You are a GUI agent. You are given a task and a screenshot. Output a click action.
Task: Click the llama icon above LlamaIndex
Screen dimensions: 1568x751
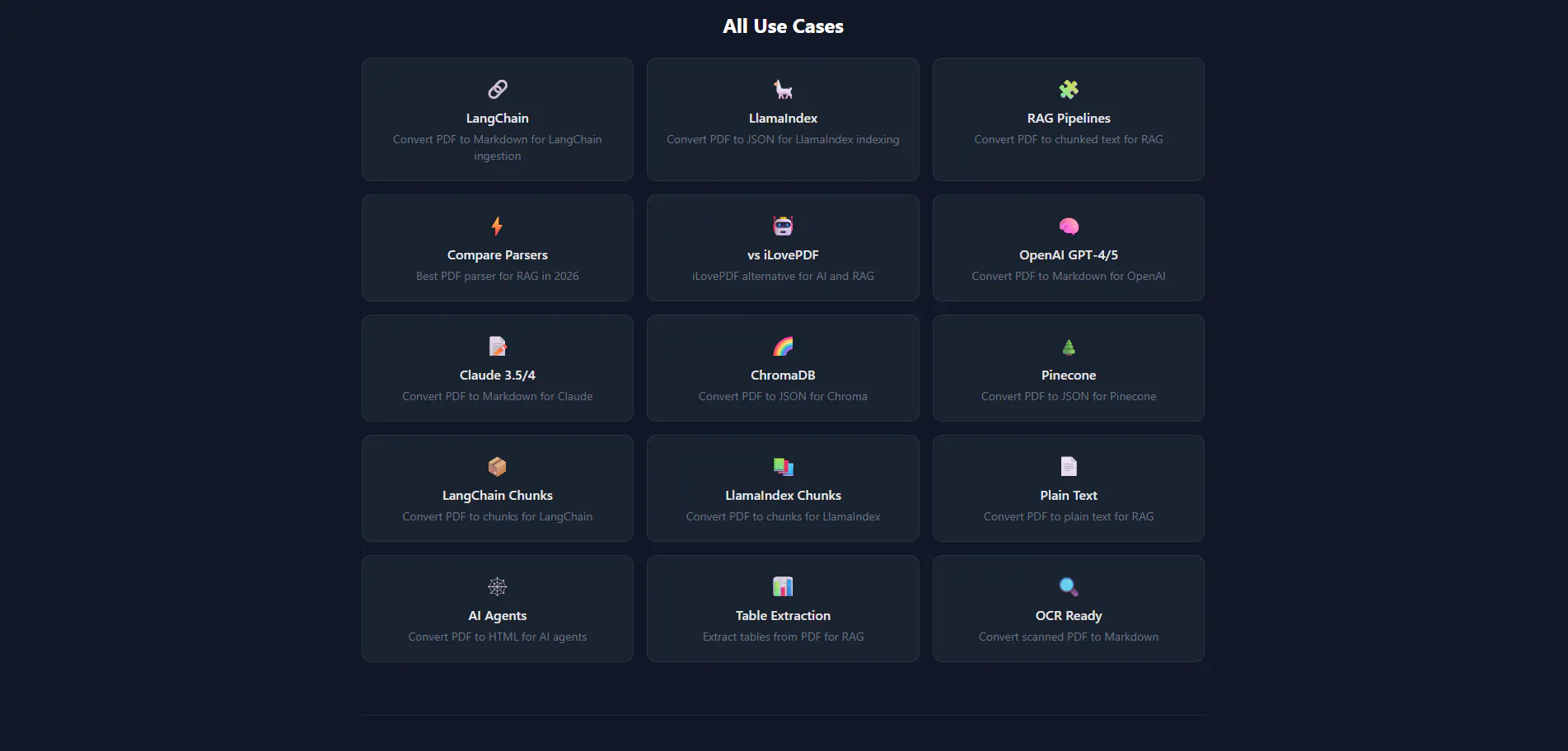(x=783, y=89)
